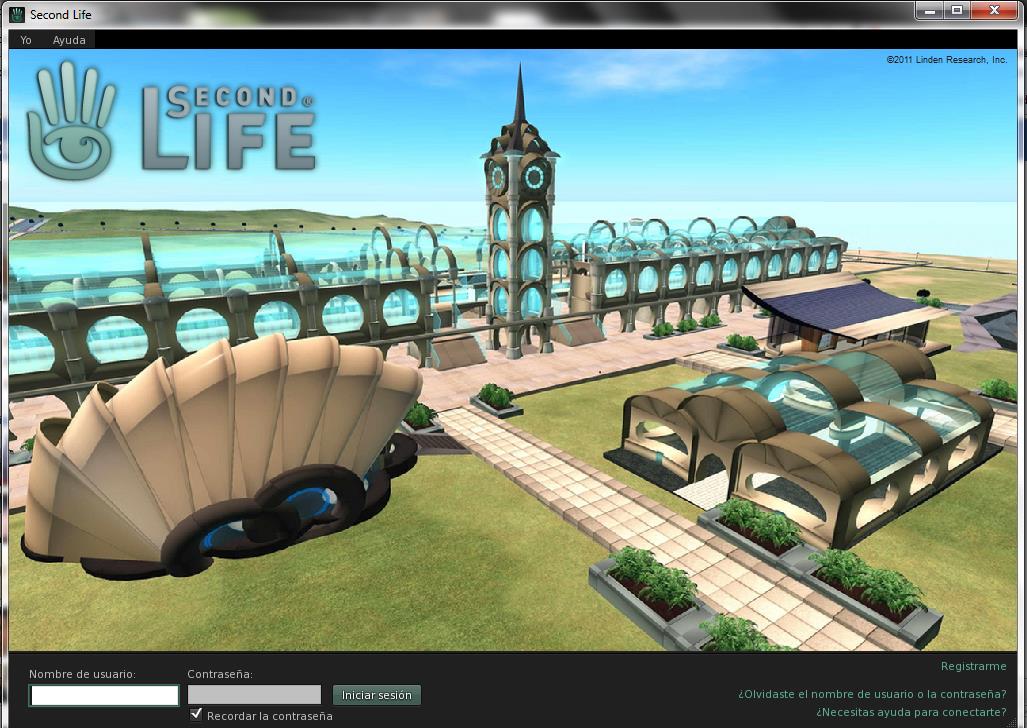Open the Yo menu
The width and height of the screenshot is (1027, 728).
coord(26,40)
